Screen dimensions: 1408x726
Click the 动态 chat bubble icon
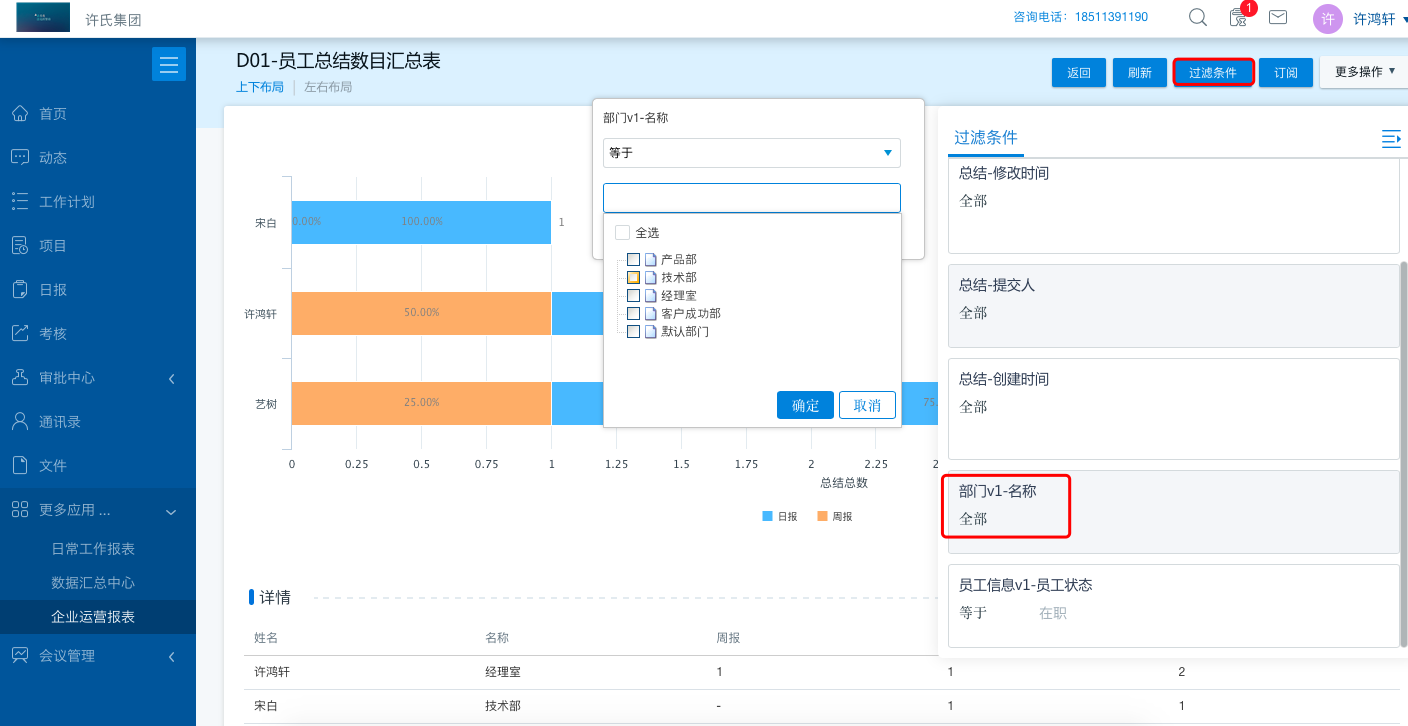pyautogui.click(x=19, y=157)
